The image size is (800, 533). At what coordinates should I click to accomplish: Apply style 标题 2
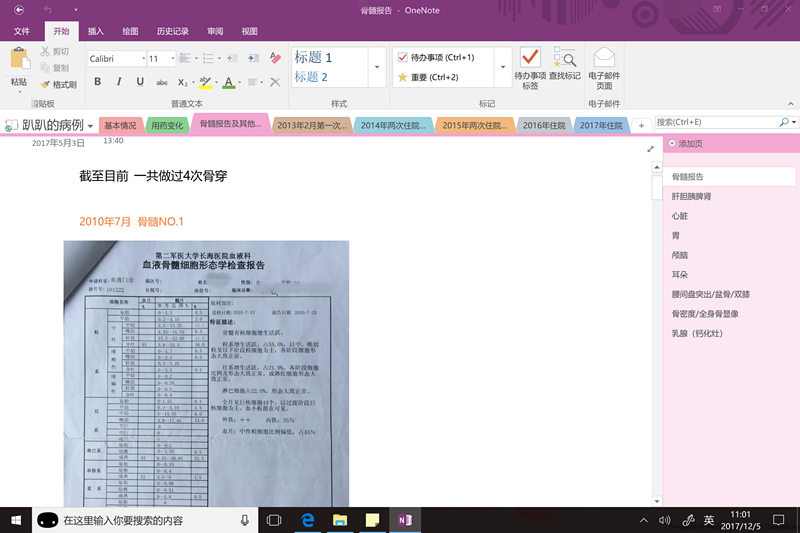point(311,77)
